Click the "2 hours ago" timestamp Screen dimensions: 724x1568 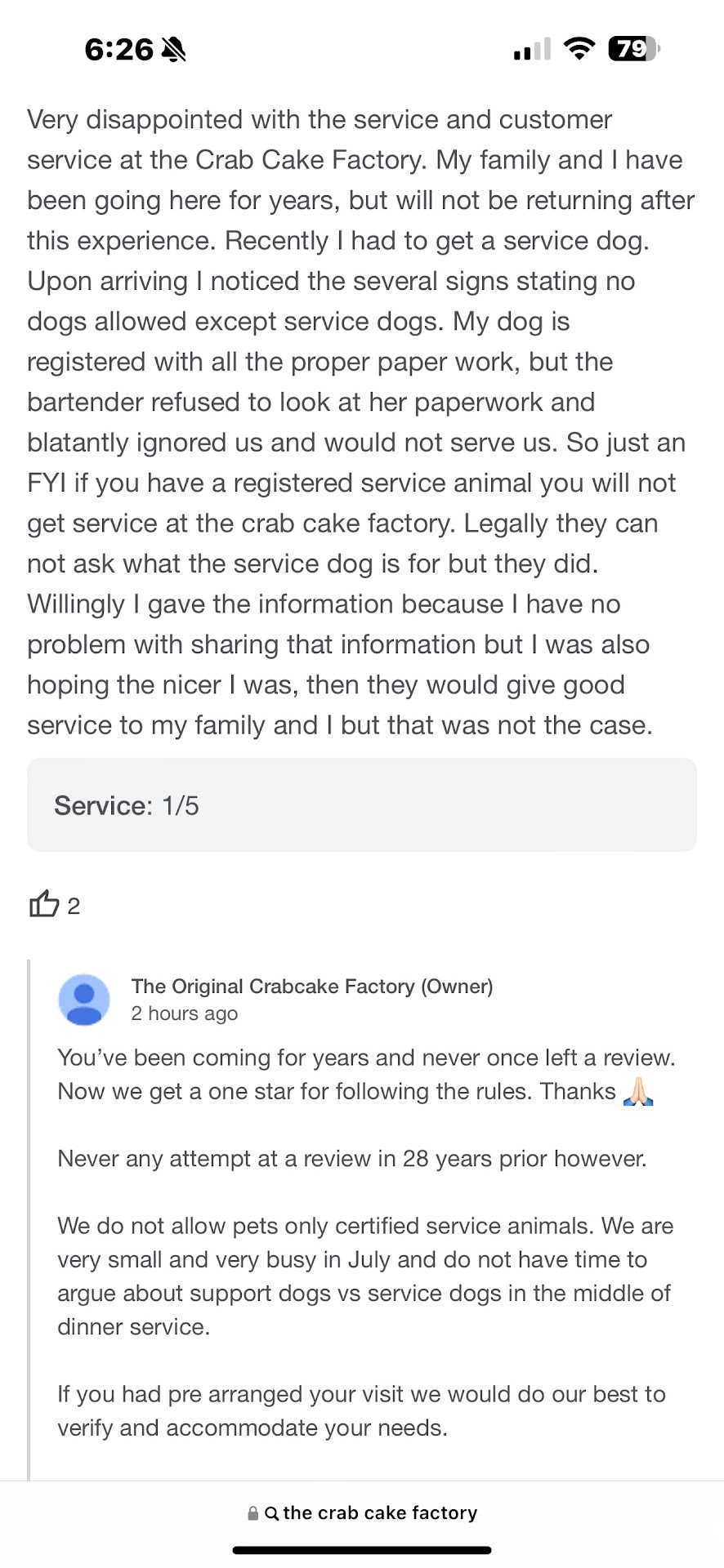185,1013
